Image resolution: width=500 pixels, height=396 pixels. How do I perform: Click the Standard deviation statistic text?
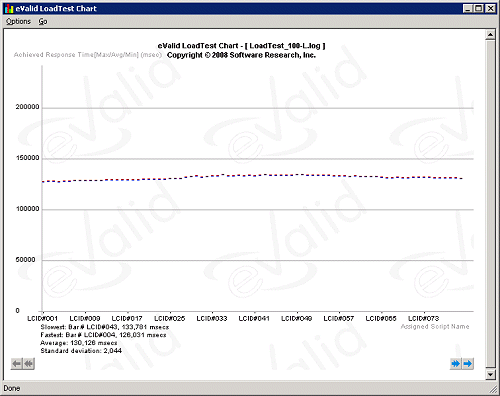[81, 351]
